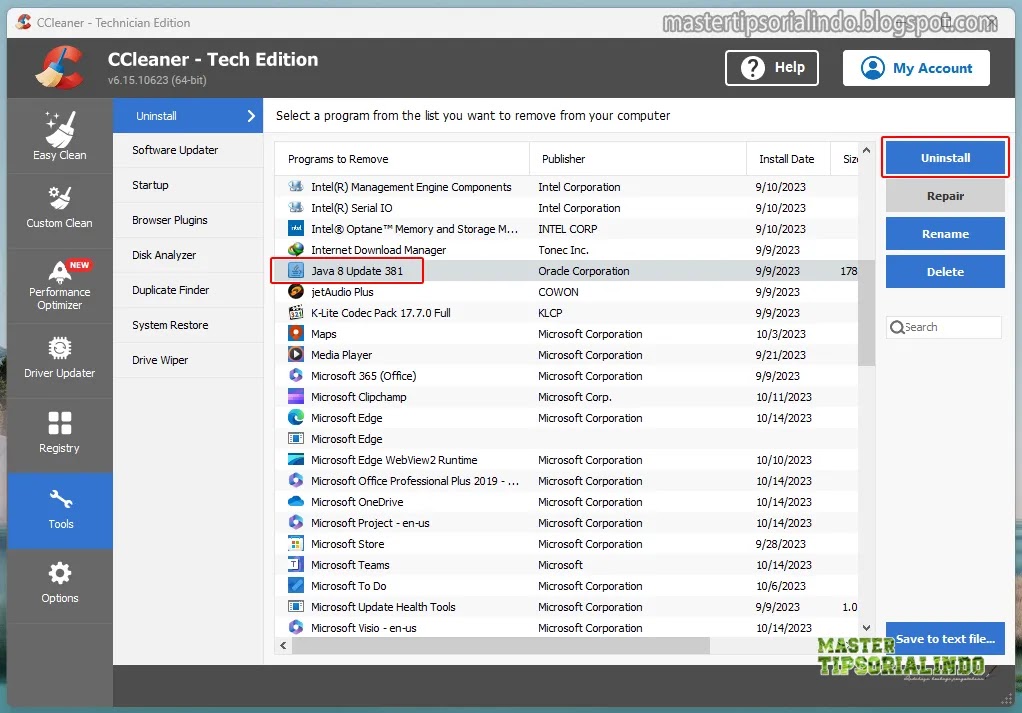Open the Software Updater tool
The image size is (1022, 713).
[188, 150]
